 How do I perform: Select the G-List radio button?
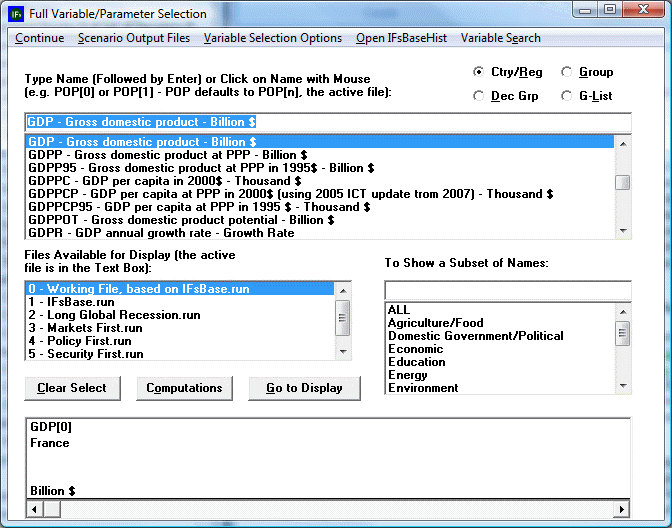[567, 96]
